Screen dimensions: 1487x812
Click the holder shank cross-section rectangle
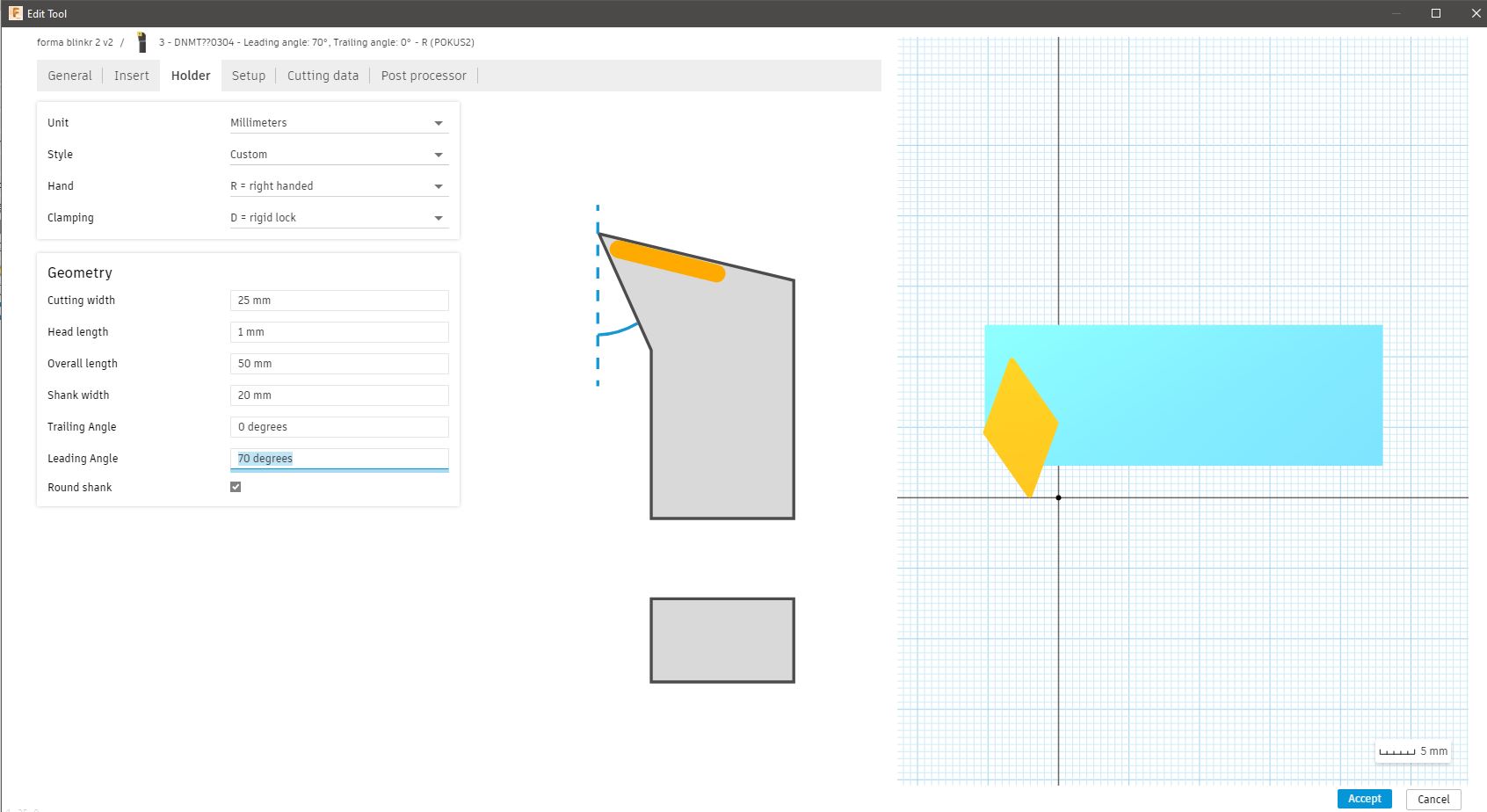tap(722, 640)
